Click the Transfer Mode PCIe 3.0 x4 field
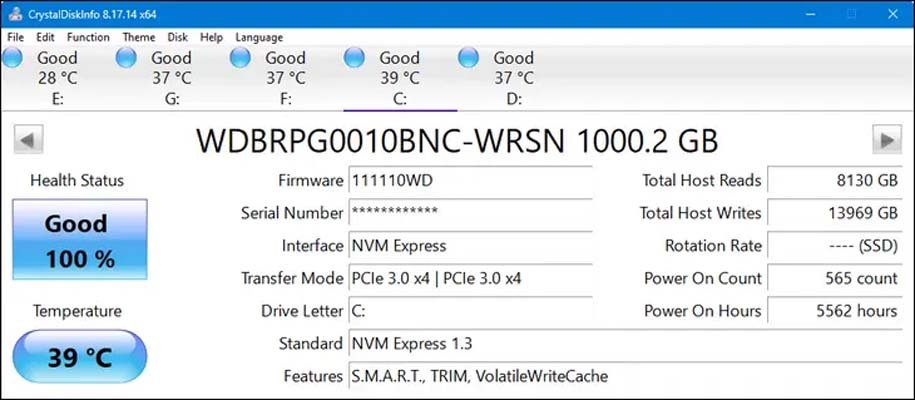 point(470,278)
